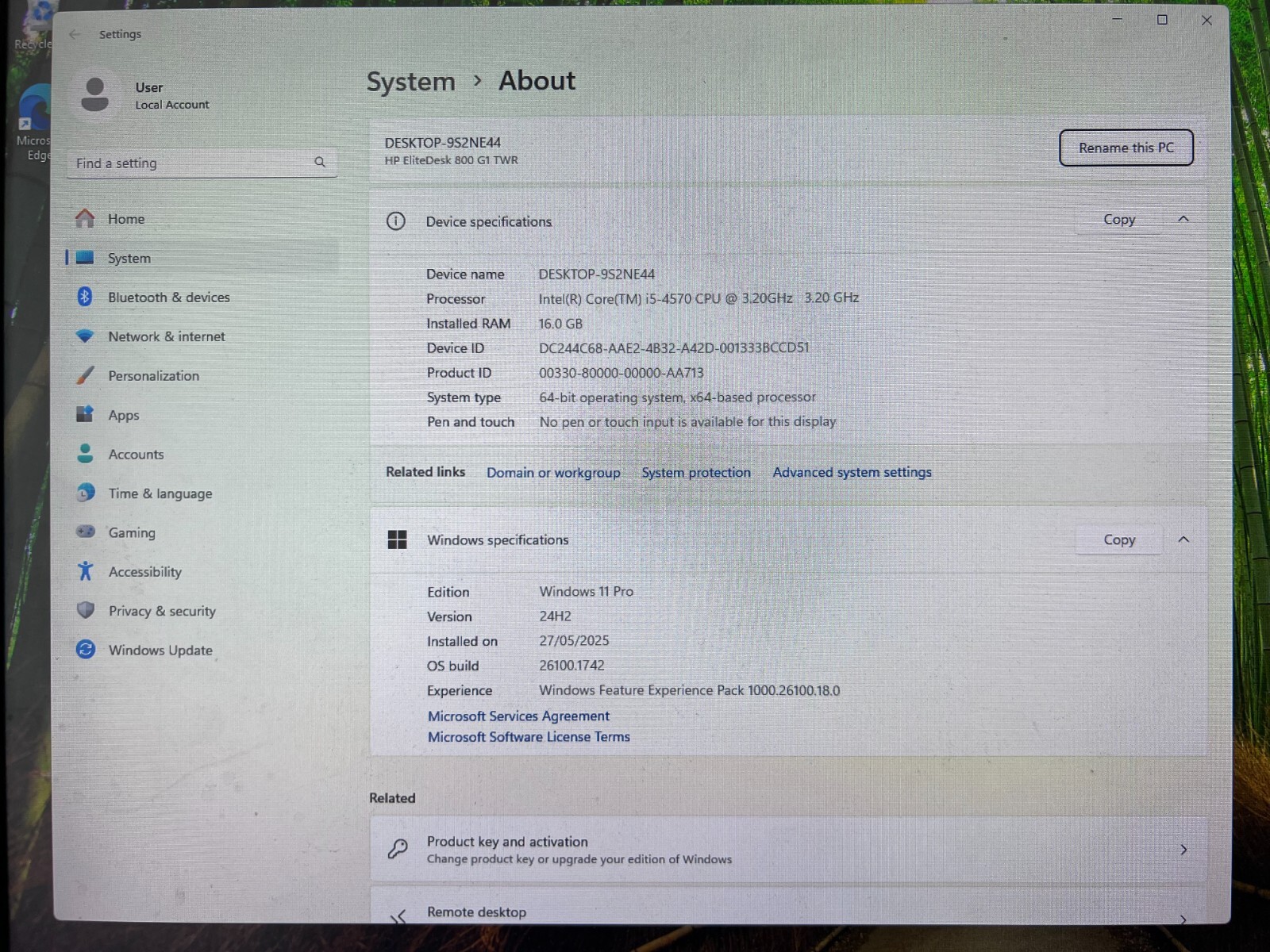Click the Version value 24H2
Image resolution: width=1270 pixels, height=952 pixels.
555,616
